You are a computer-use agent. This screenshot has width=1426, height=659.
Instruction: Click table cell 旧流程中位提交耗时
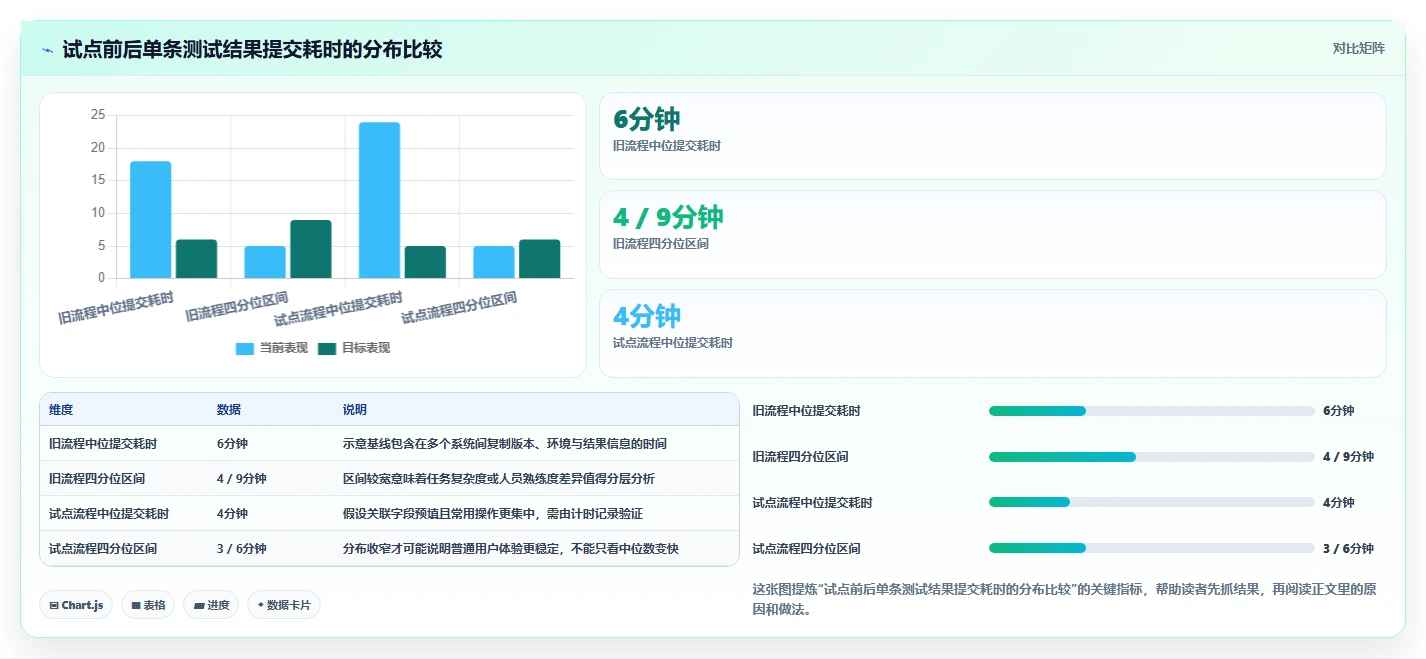click(x=103, y=444)
